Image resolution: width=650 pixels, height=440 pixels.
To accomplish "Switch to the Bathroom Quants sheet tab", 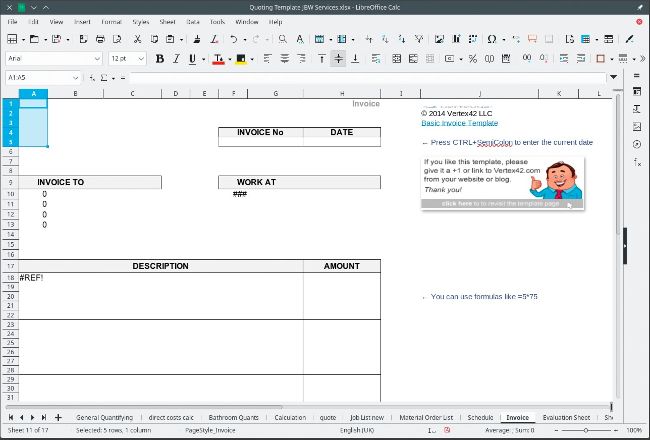I will 235,417.
